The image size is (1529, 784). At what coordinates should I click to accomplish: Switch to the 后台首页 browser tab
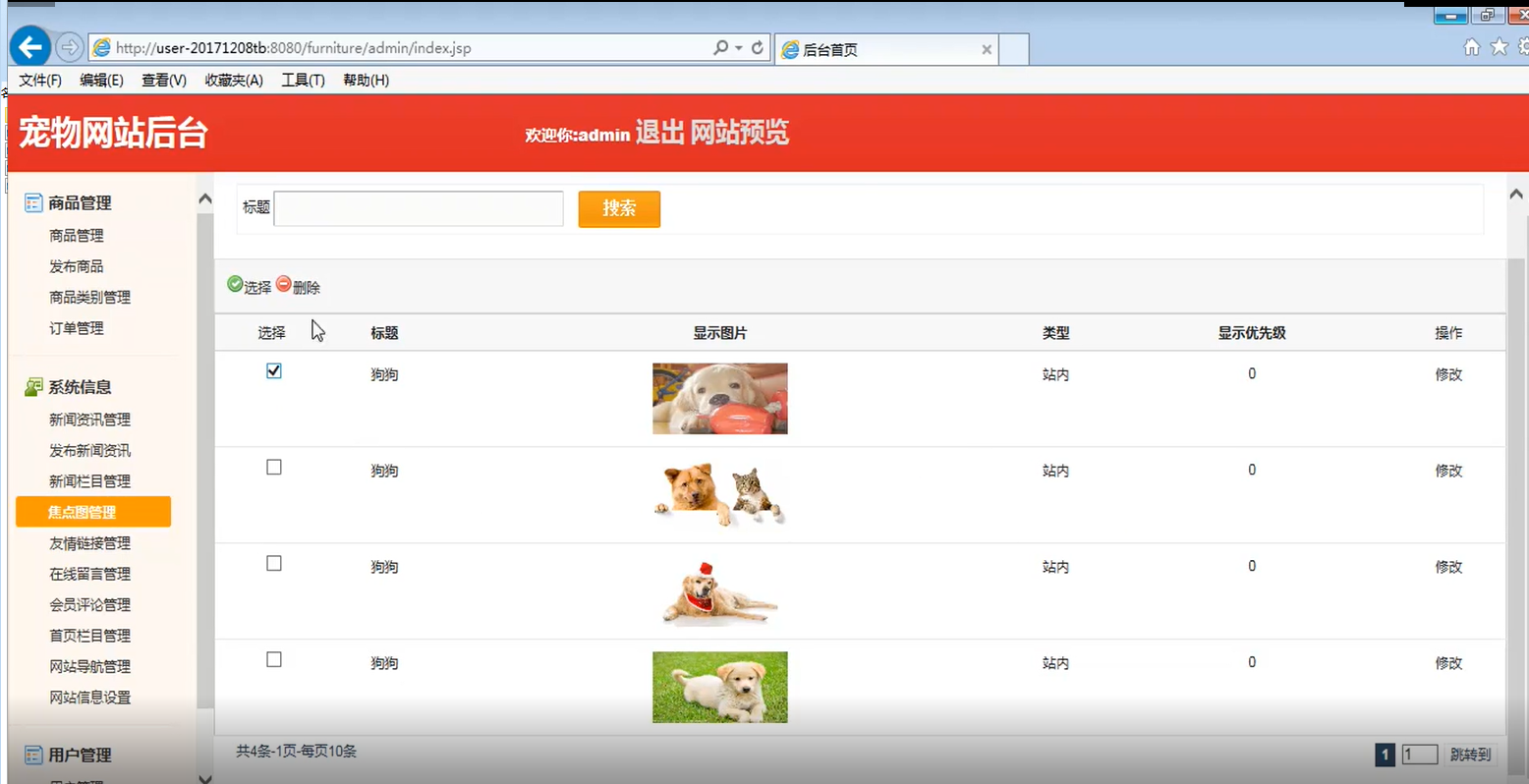click(886, 49)
